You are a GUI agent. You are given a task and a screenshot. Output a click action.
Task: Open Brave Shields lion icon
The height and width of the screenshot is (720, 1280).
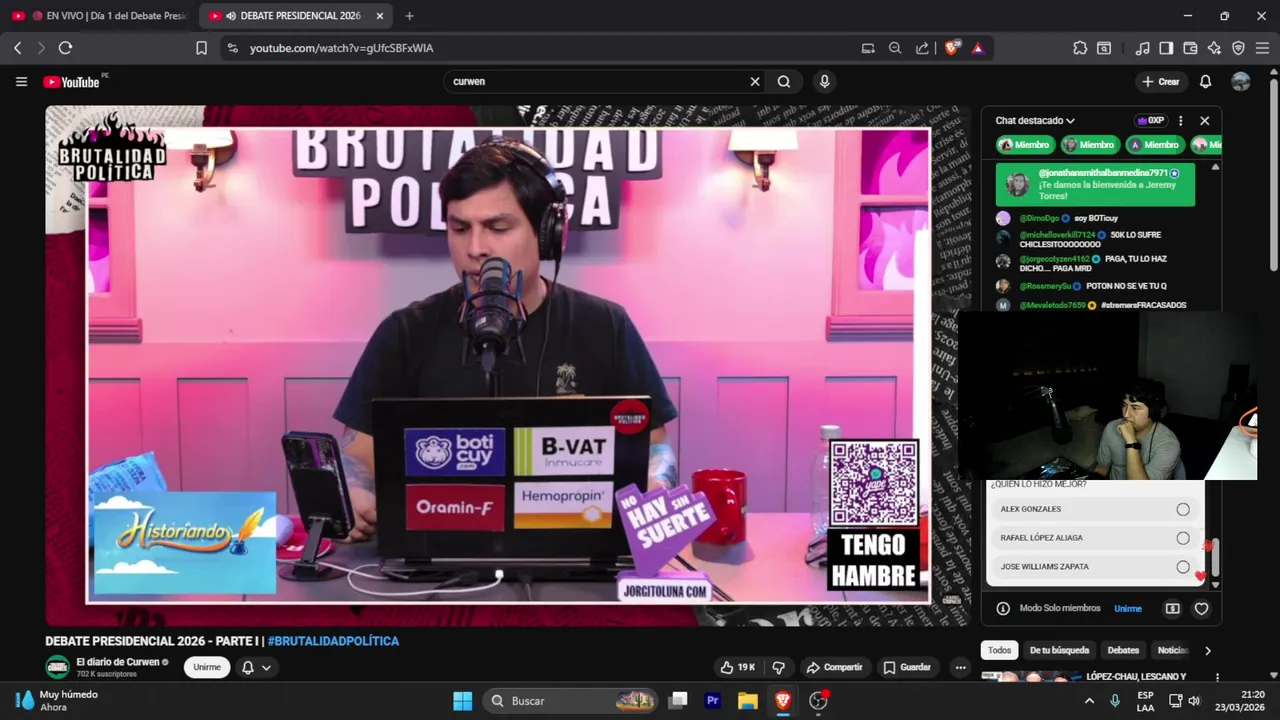point(952,47)
